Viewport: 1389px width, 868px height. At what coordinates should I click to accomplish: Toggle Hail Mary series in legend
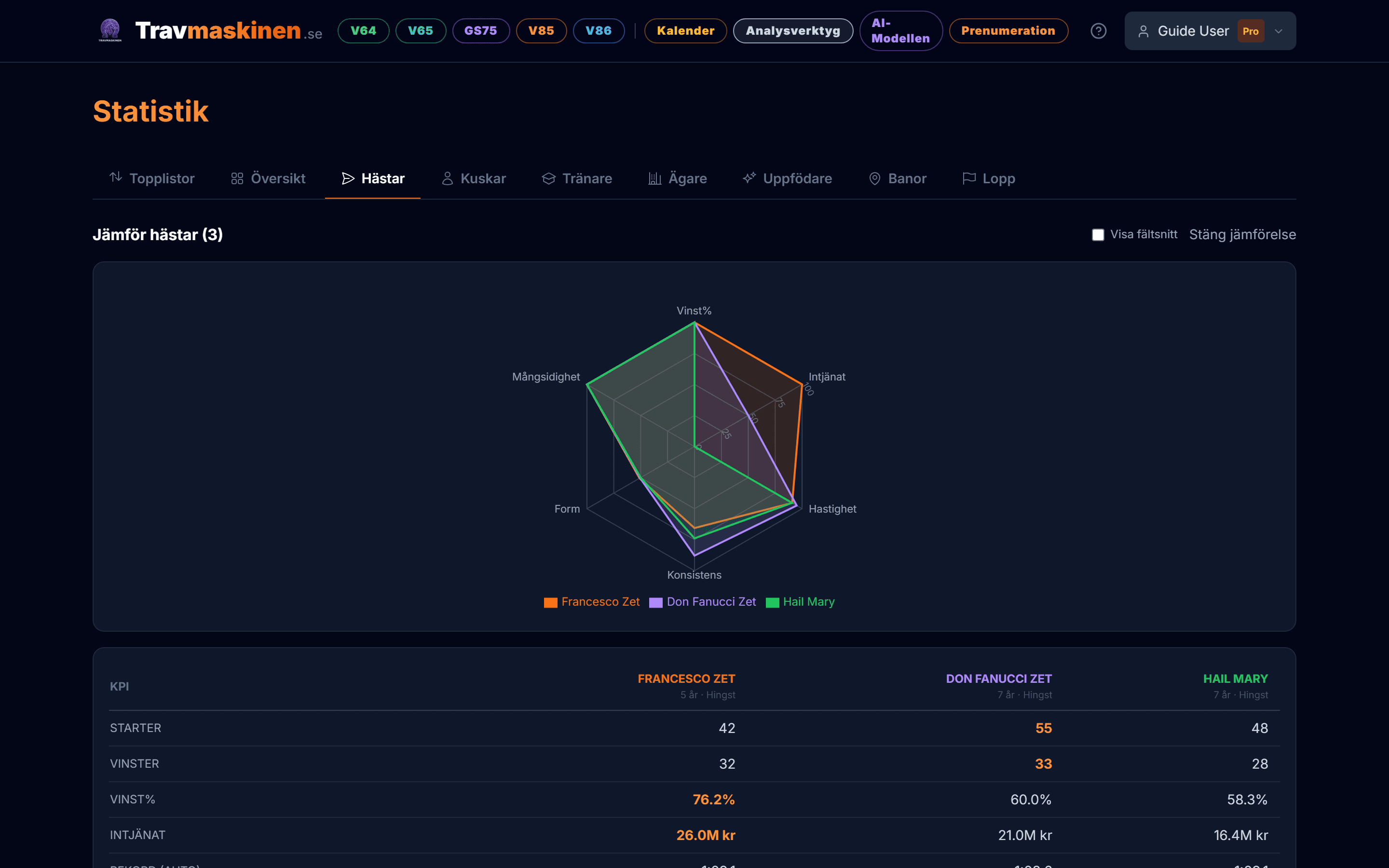[x=808, y=602]
